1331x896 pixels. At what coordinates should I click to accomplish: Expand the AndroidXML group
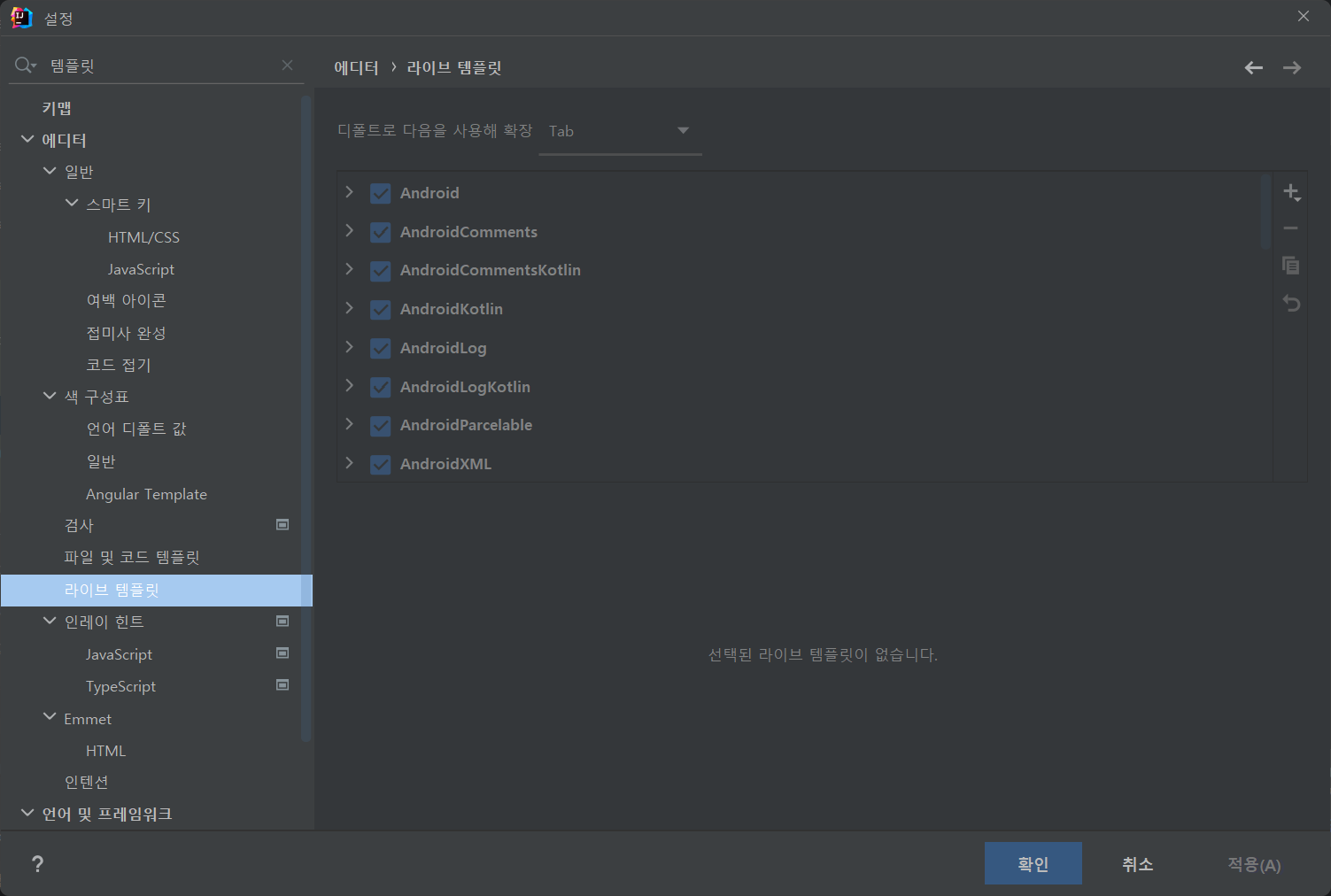(349, 463)
